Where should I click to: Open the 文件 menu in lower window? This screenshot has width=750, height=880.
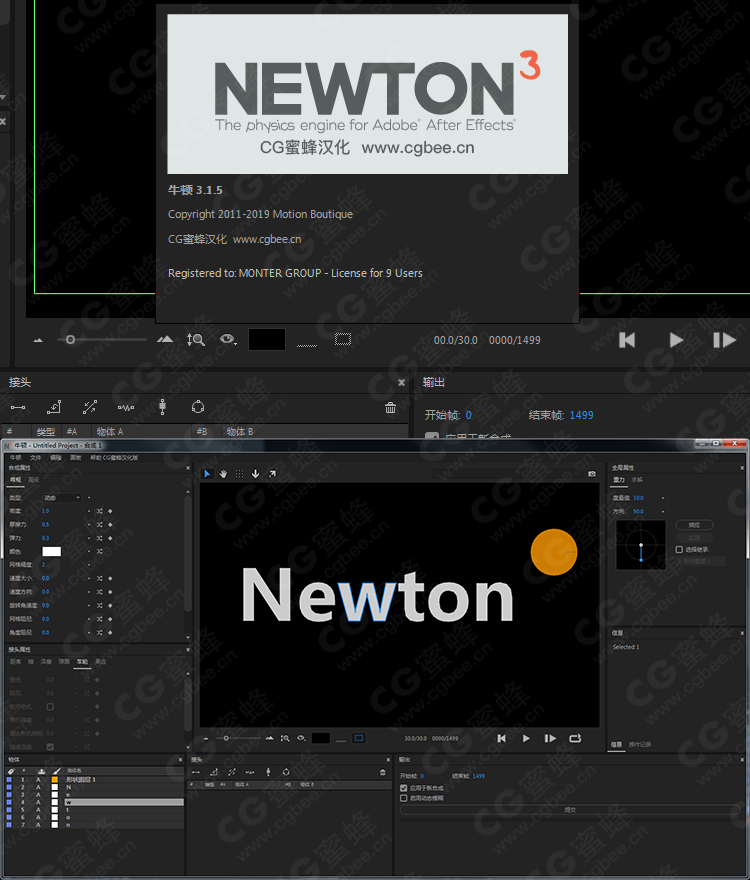click(35, 457)
